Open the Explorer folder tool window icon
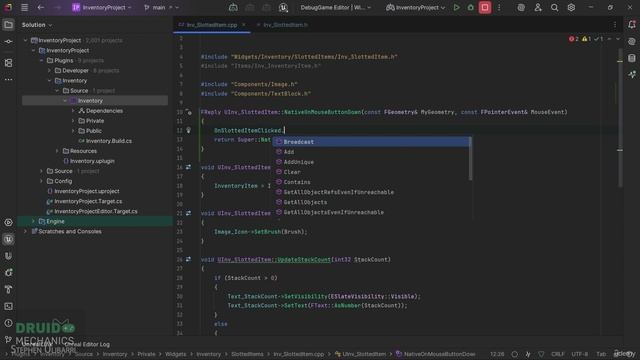This screenshot has width=640, height=360. point(8,25)
